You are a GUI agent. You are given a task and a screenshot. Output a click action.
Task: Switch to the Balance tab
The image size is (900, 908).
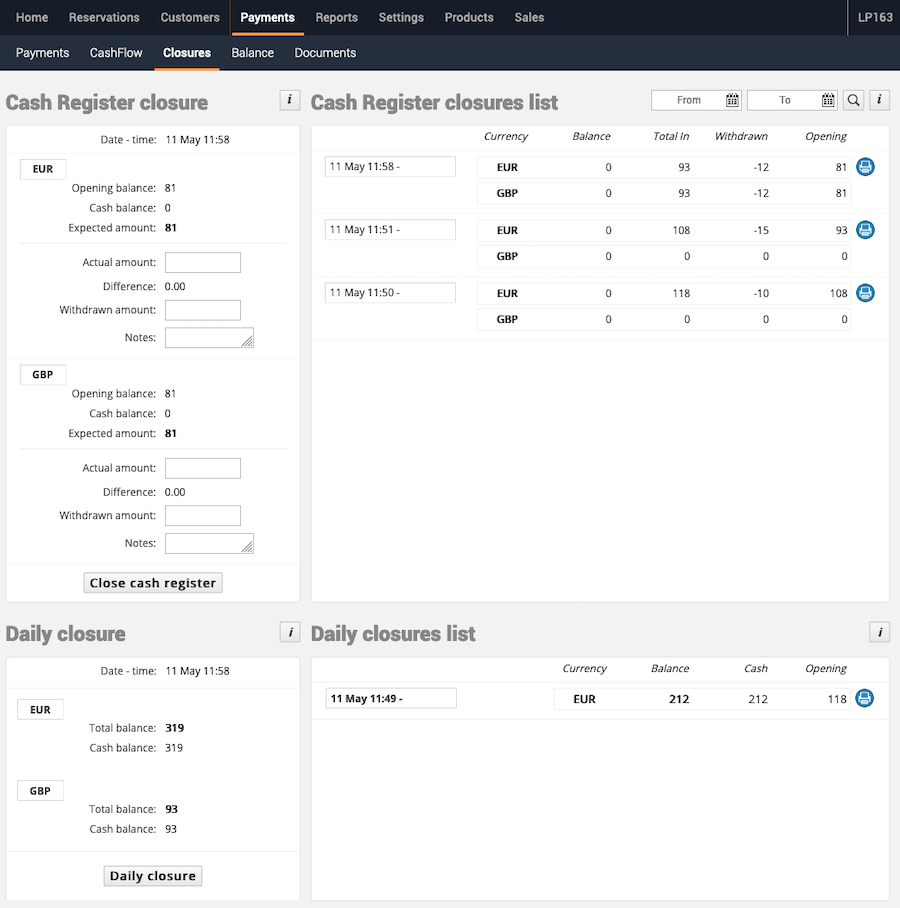(x=253, y=53)
